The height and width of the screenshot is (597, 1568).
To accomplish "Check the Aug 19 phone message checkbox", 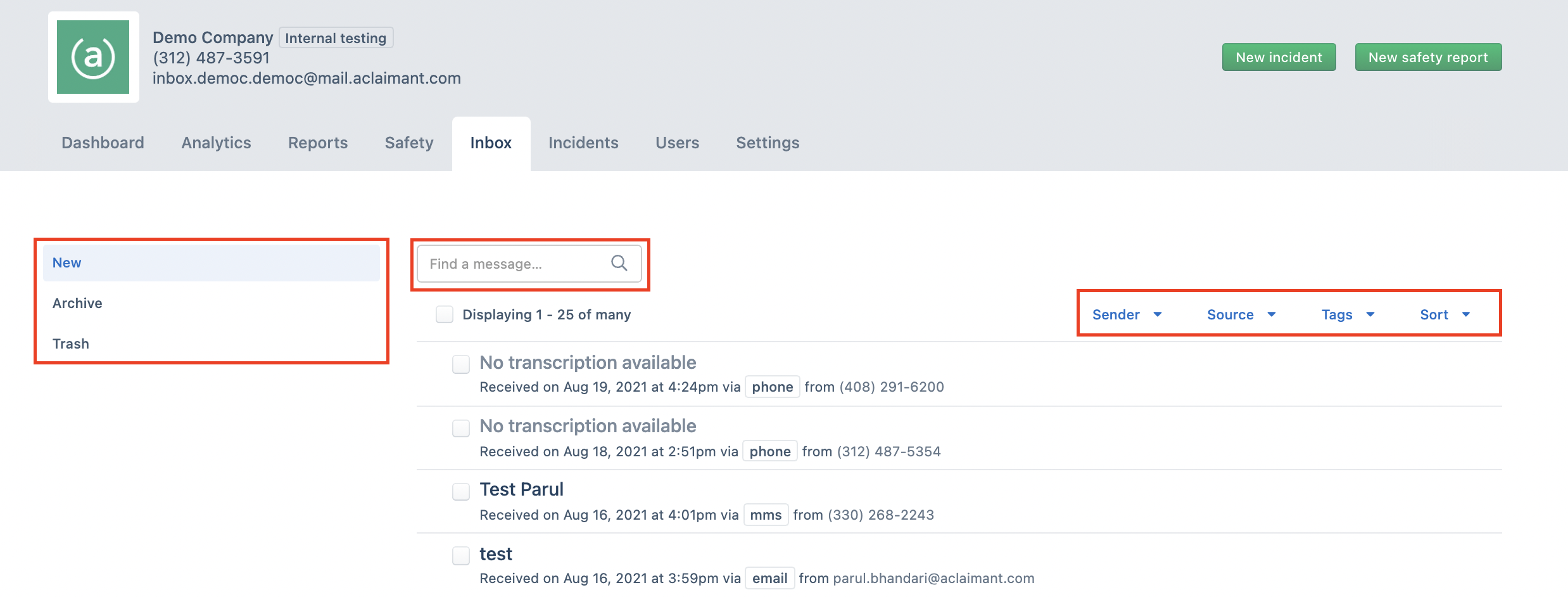I will [x=461, y=364].
